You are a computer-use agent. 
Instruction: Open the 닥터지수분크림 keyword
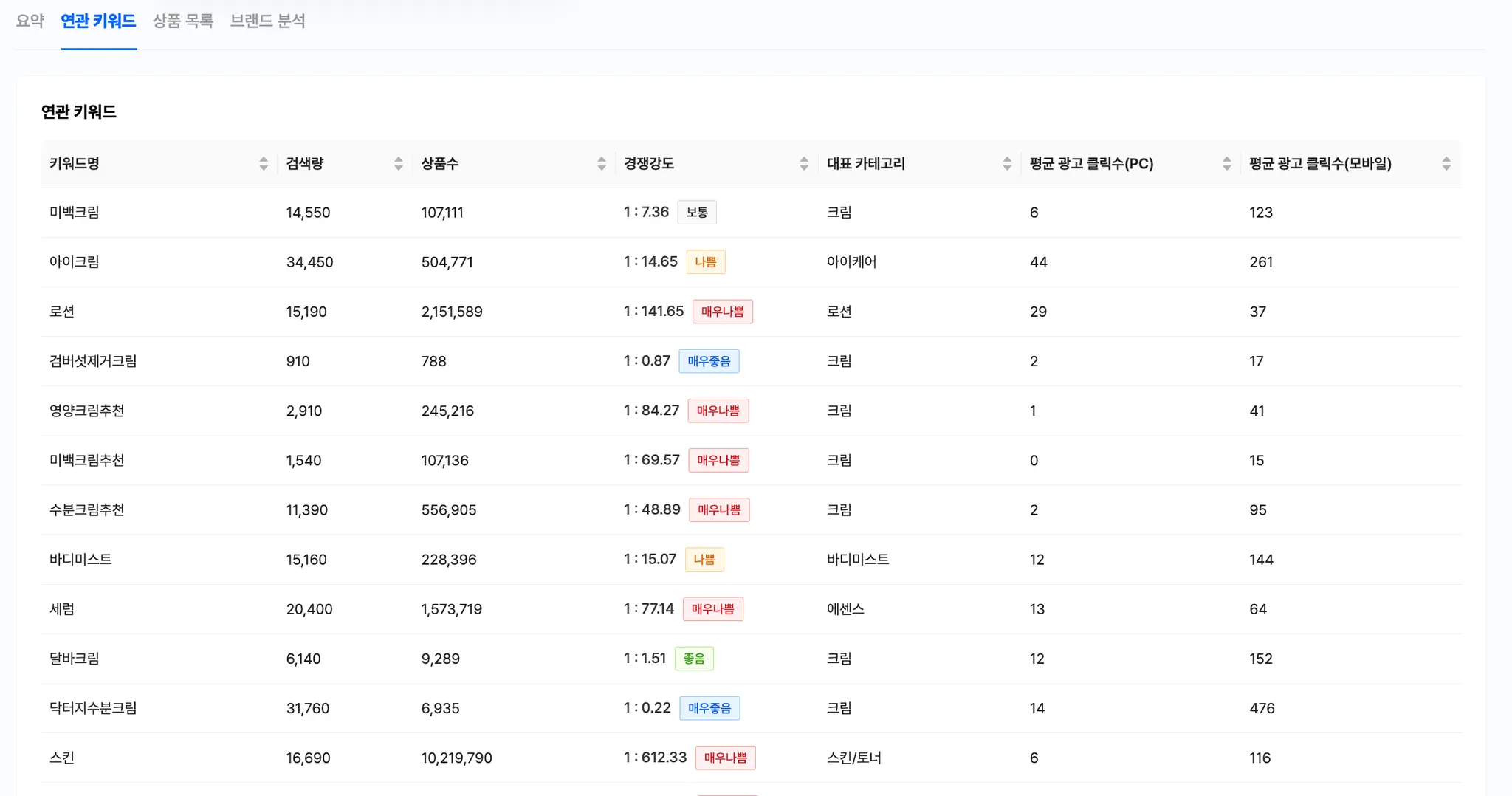(x=93, y=708)
